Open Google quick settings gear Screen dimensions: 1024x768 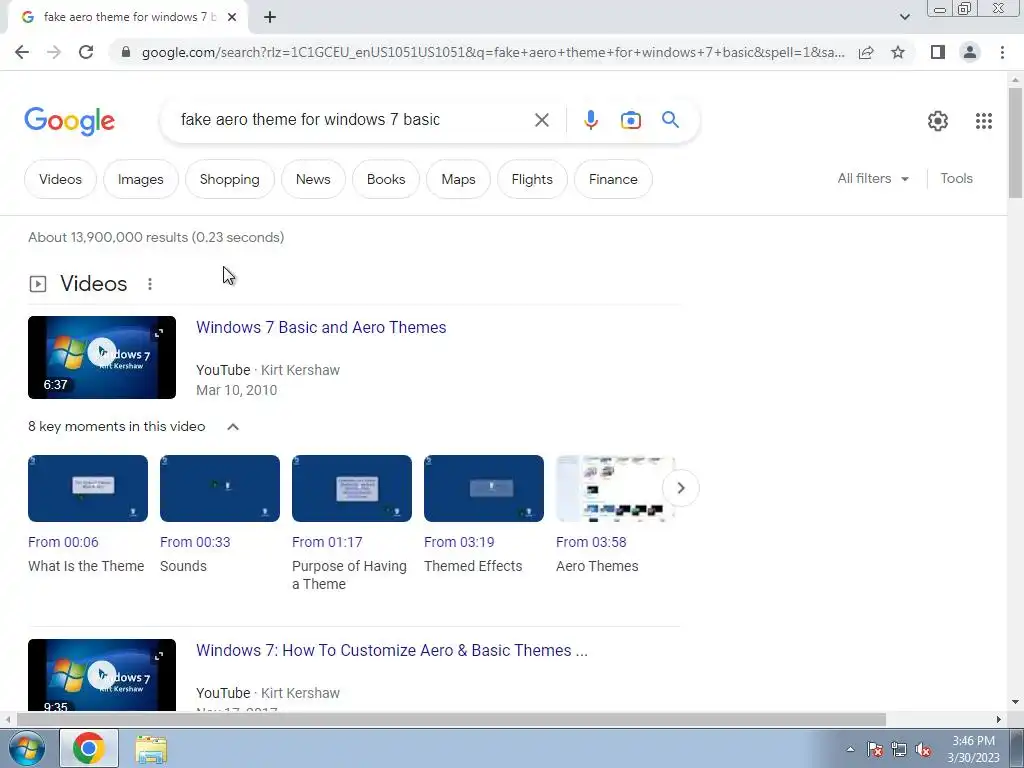(x=938, y=121)
